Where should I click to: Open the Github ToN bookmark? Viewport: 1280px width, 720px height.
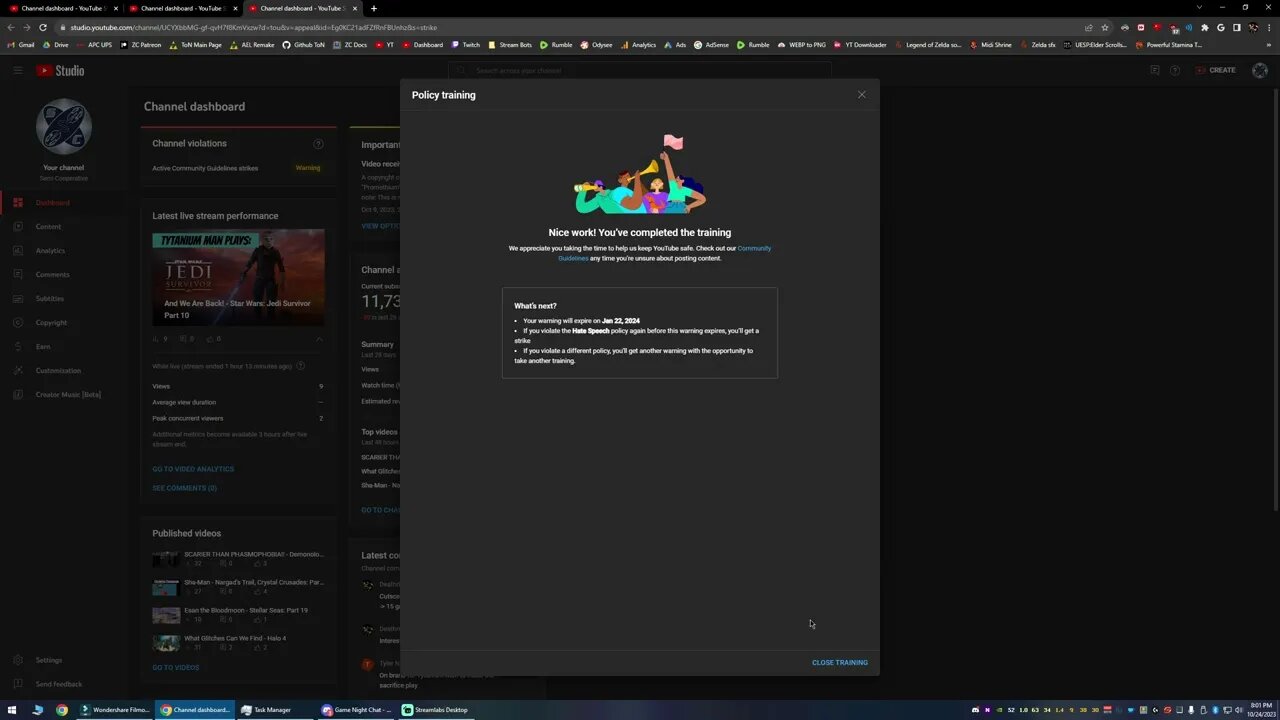(x=304, y=45)
